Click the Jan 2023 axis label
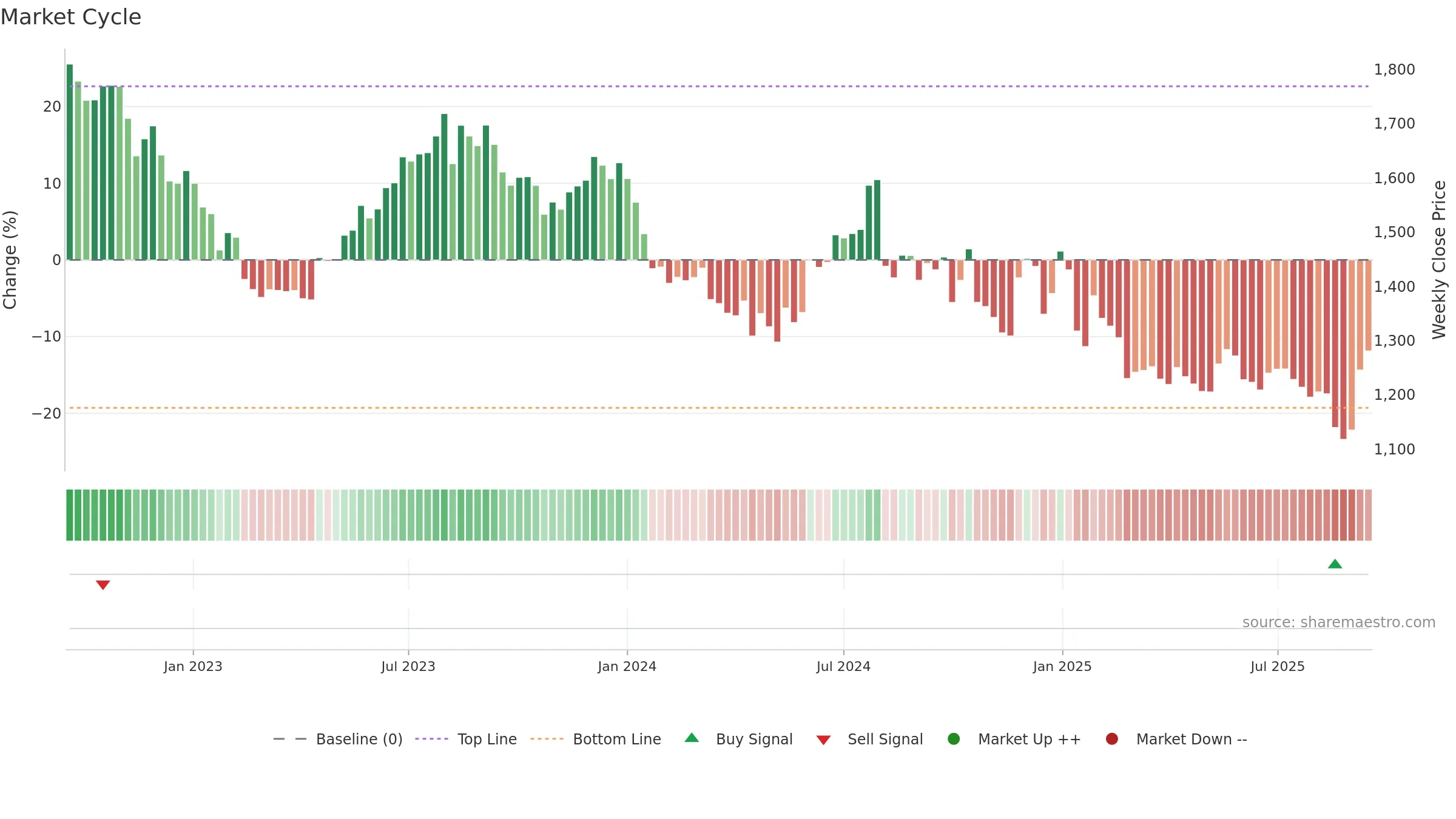1456x819 pixels. tap(193, 666)
